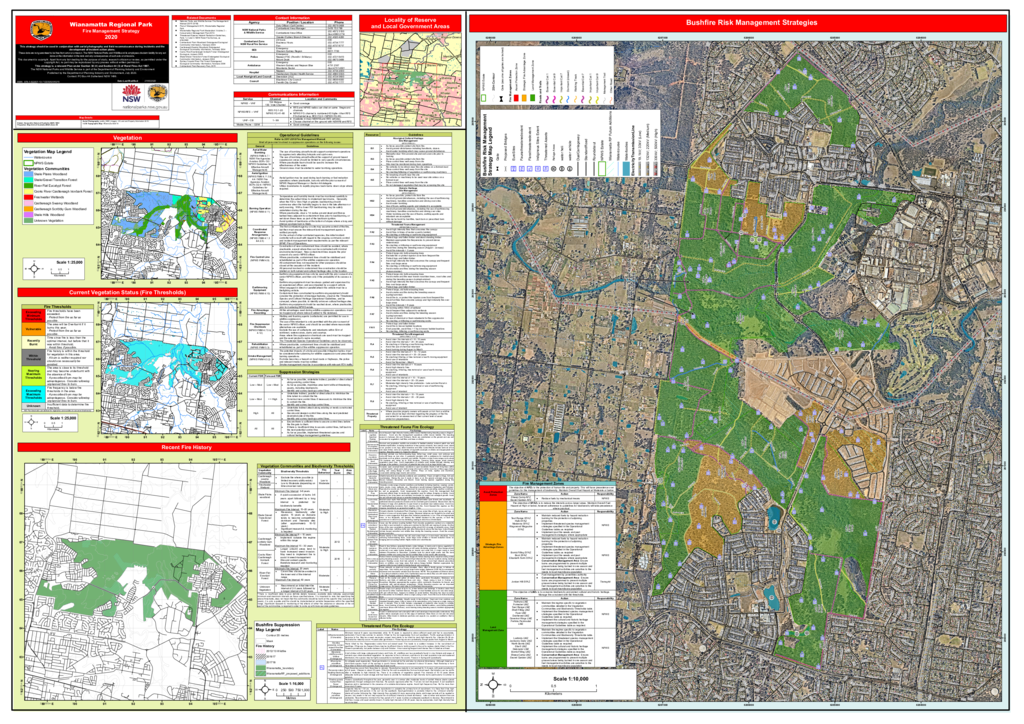Click the Vegetation Map Legend title
The width and height of the screenshot is (1024, 724).
48,151
